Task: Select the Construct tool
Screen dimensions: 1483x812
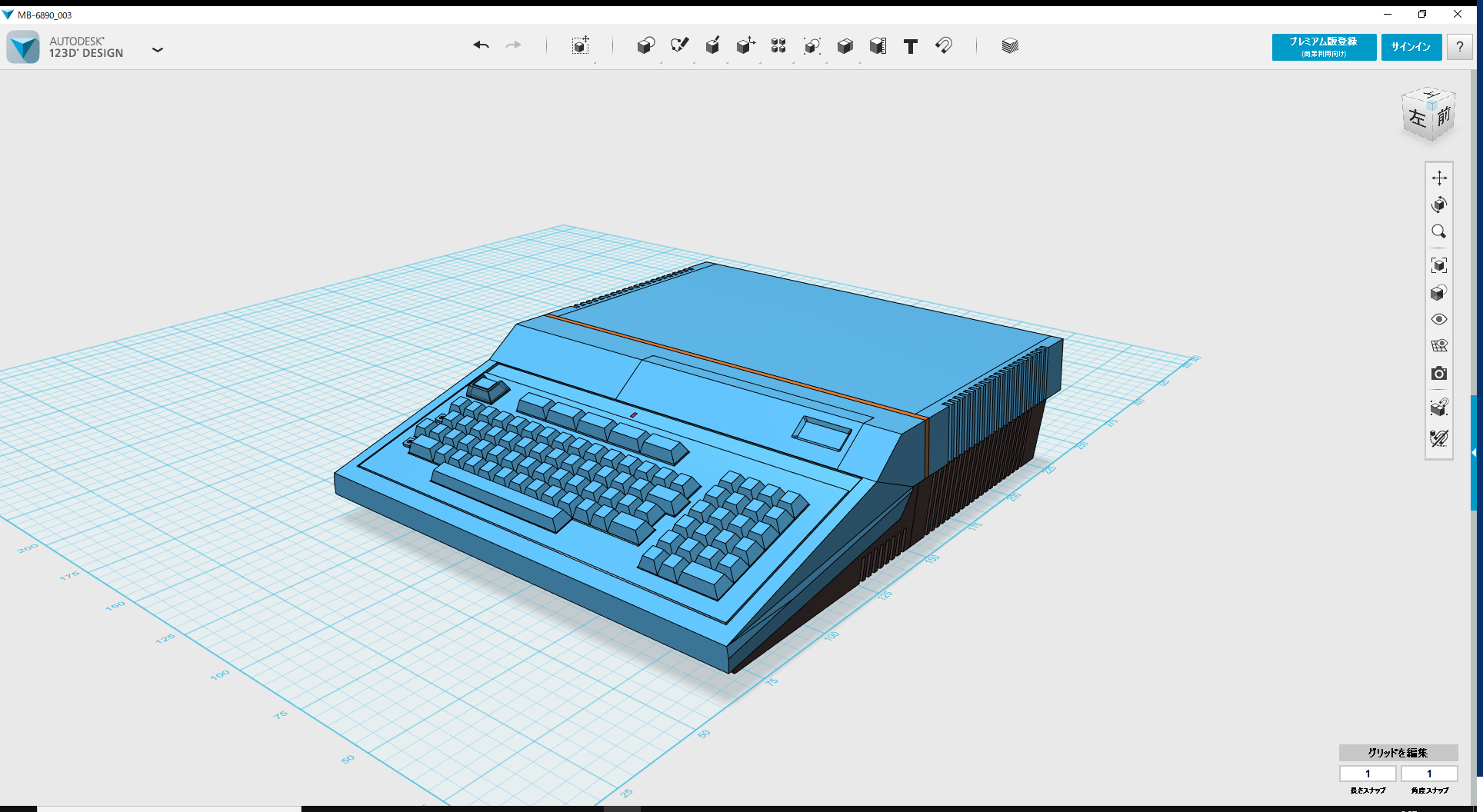Action: [712, 46]
